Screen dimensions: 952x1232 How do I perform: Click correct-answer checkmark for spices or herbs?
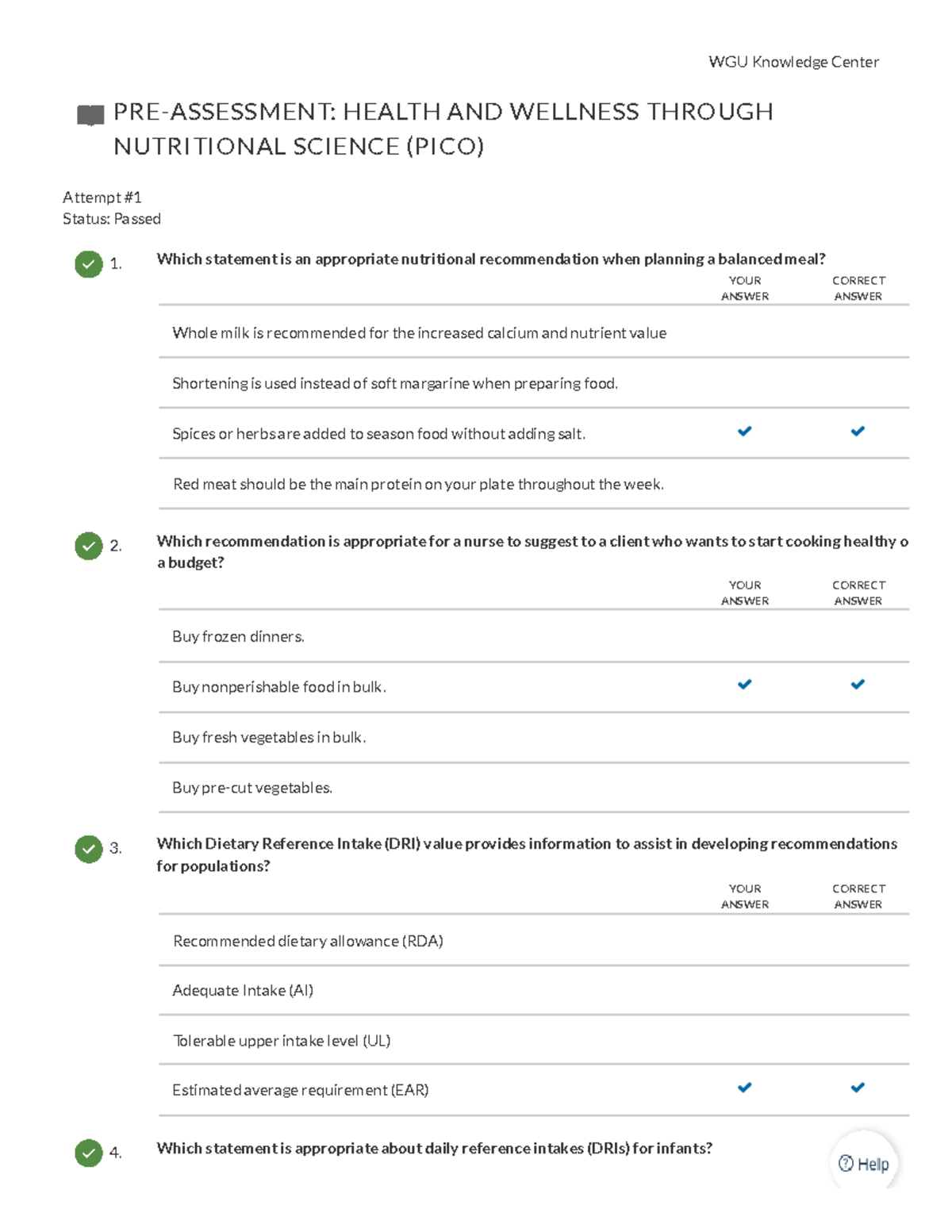pos(858,432)
